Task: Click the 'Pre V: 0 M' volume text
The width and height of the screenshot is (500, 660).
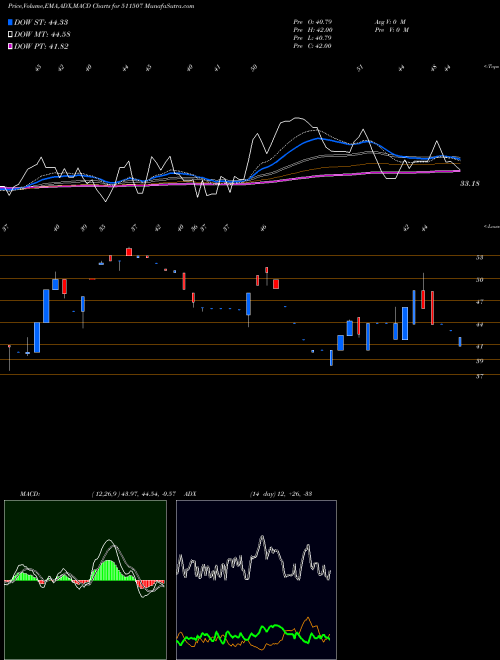Action: coord(392,30)
